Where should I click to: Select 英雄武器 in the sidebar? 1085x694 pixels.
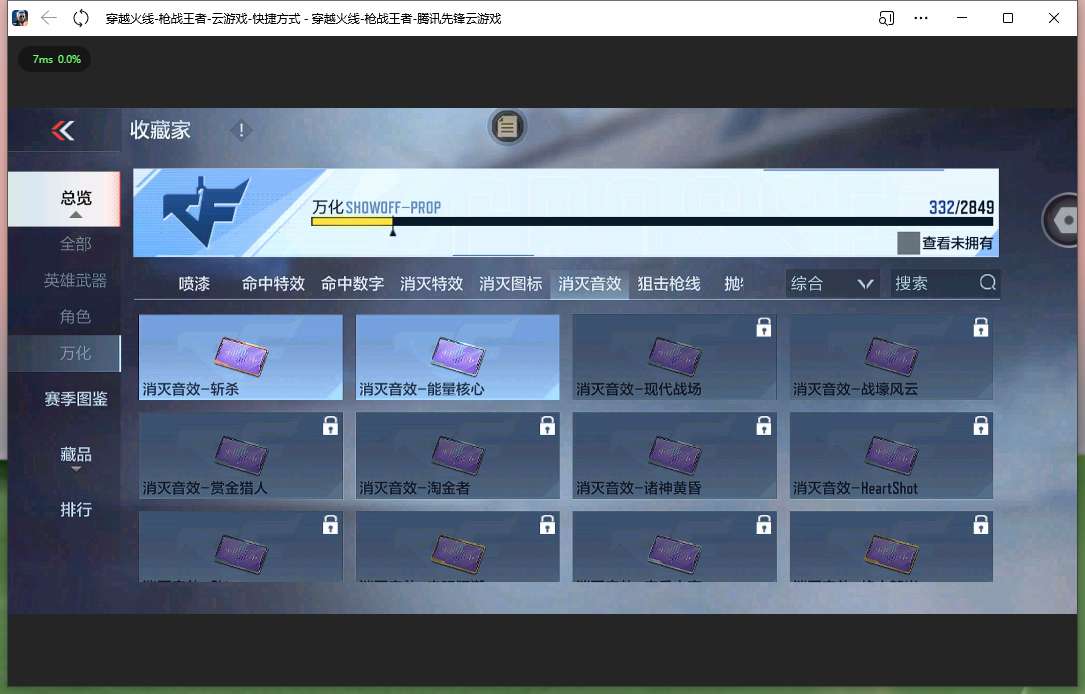(x=75, y=280)
